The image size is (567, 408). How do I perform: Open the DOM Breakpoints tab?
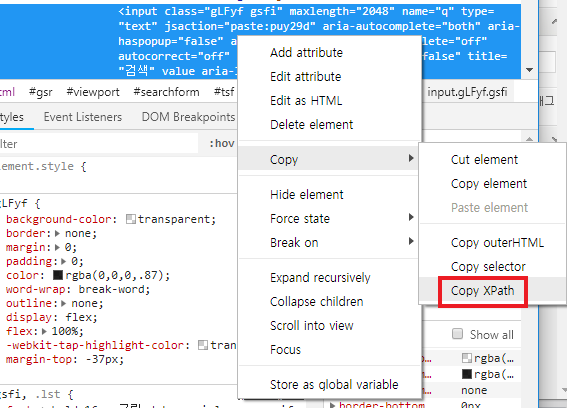pos(188,117)
